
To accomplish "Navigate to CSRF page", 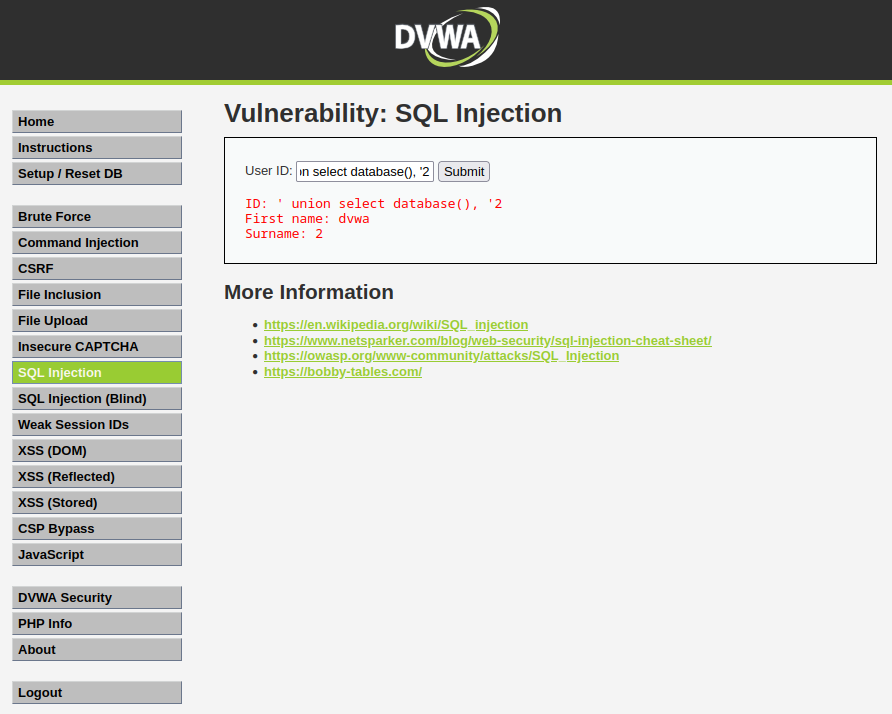I will 97,269.
